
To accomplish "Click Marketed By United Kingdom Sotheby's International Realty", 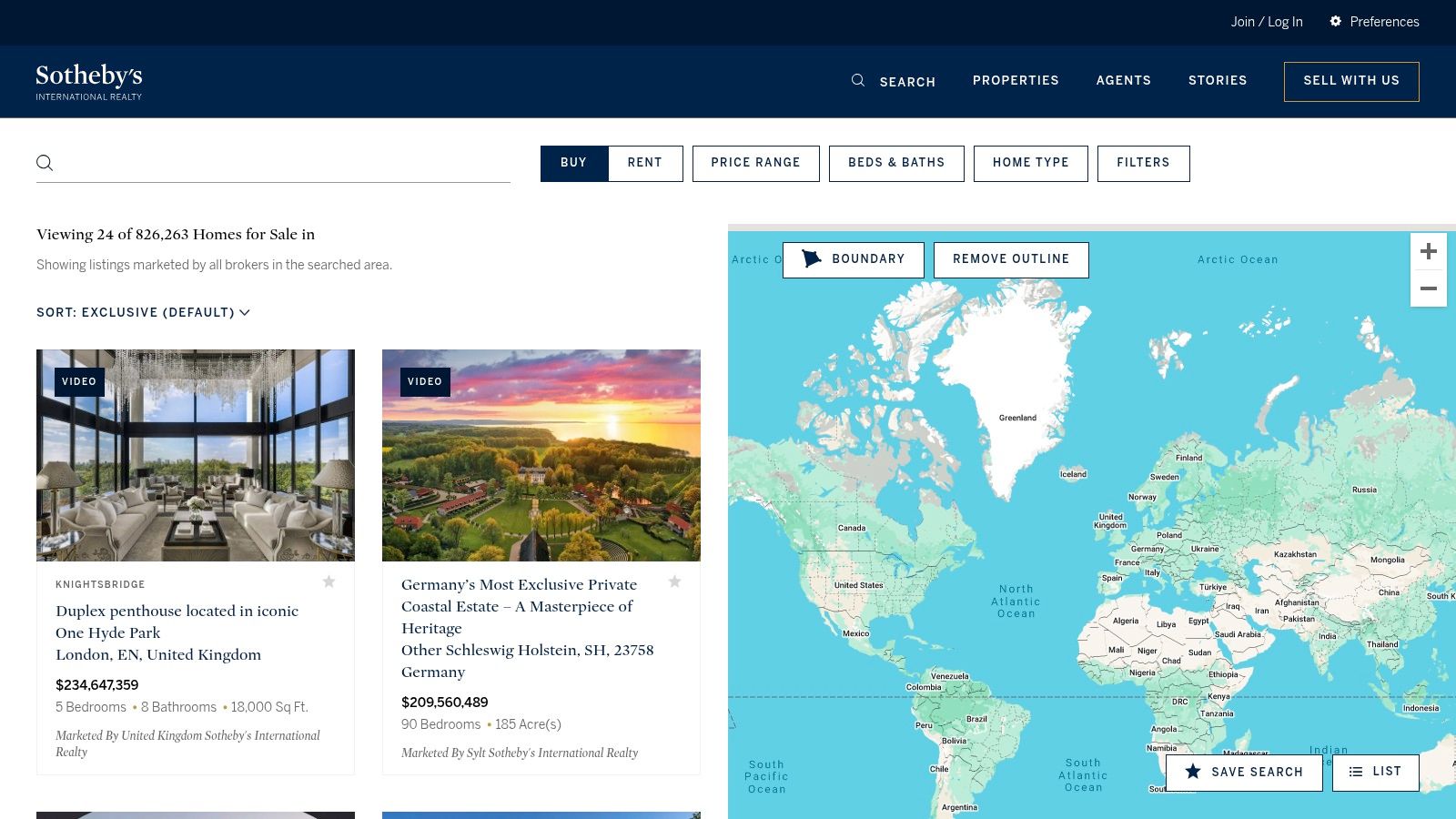I will pyautogui.click(x=187, y=743).
